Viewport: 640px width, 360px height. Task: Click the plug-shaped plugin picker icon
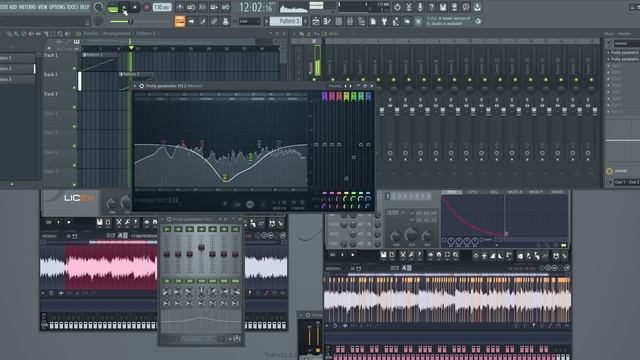384,21
